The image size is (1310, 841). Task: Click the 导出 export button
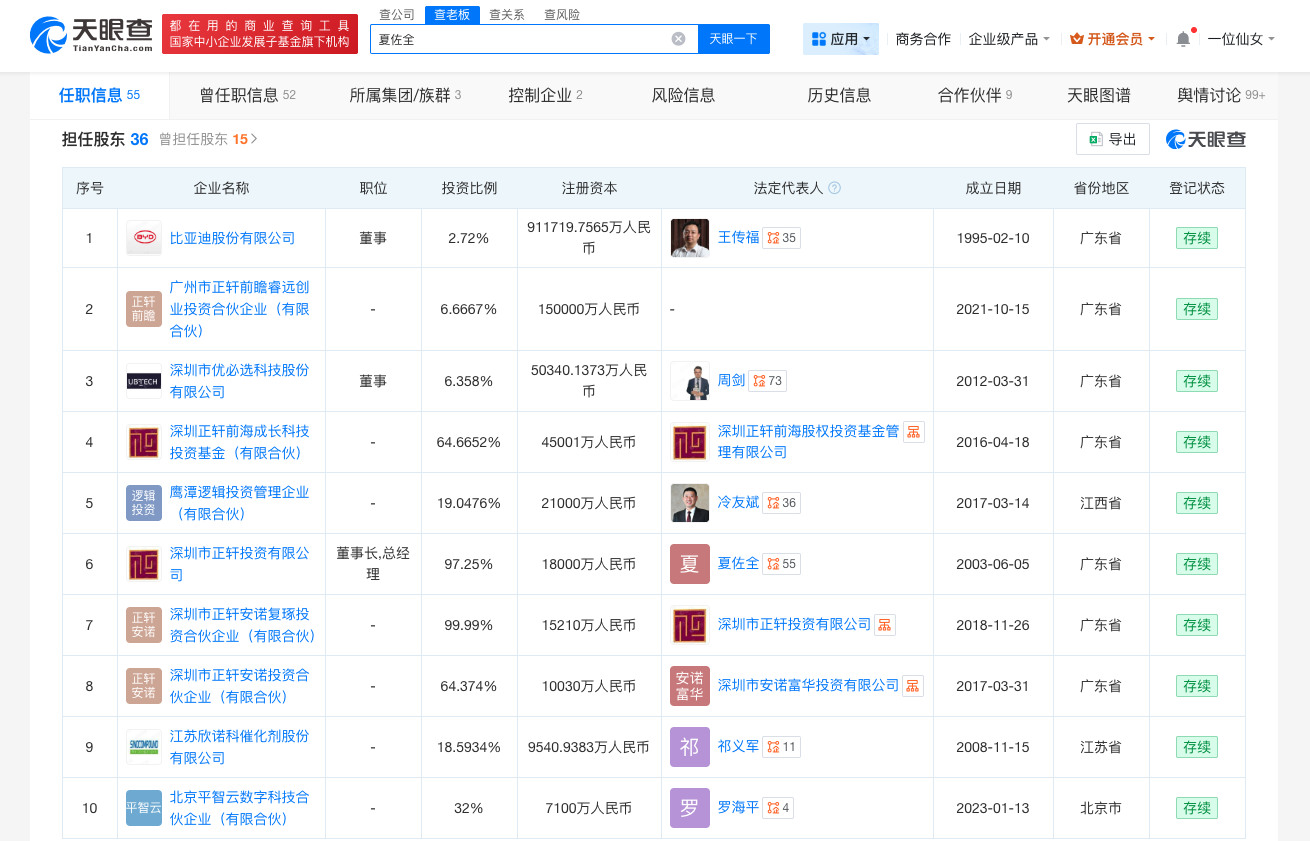pyautogui.click(x=1113, y=139)
